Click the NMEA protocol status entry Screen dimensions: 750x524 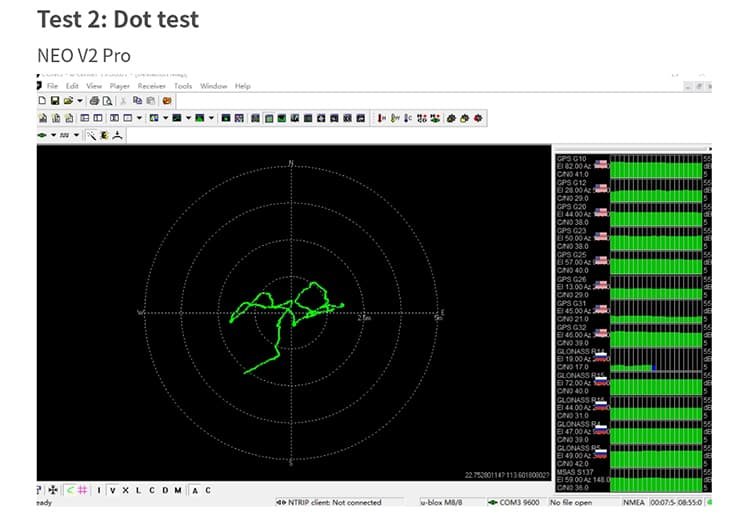(x=634, y=502)
